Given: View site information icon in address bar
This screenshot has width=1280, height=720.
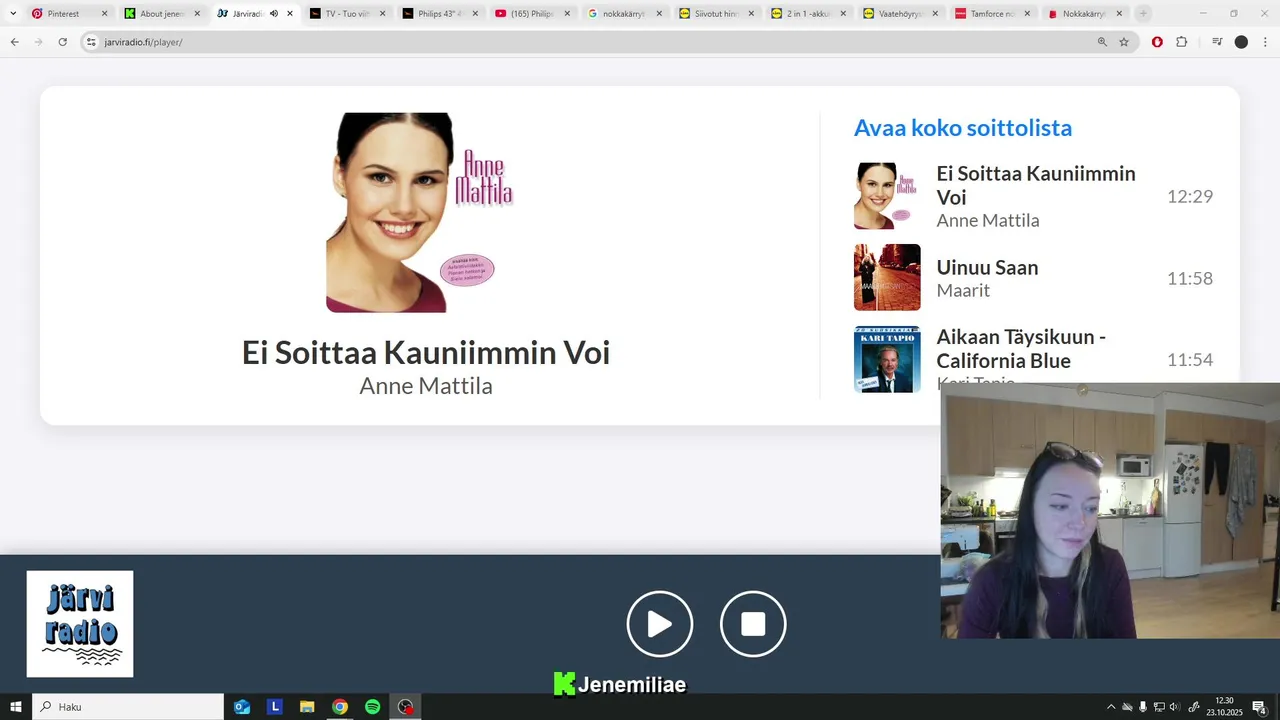Looking at the screenshot, I should coord(91,42).
